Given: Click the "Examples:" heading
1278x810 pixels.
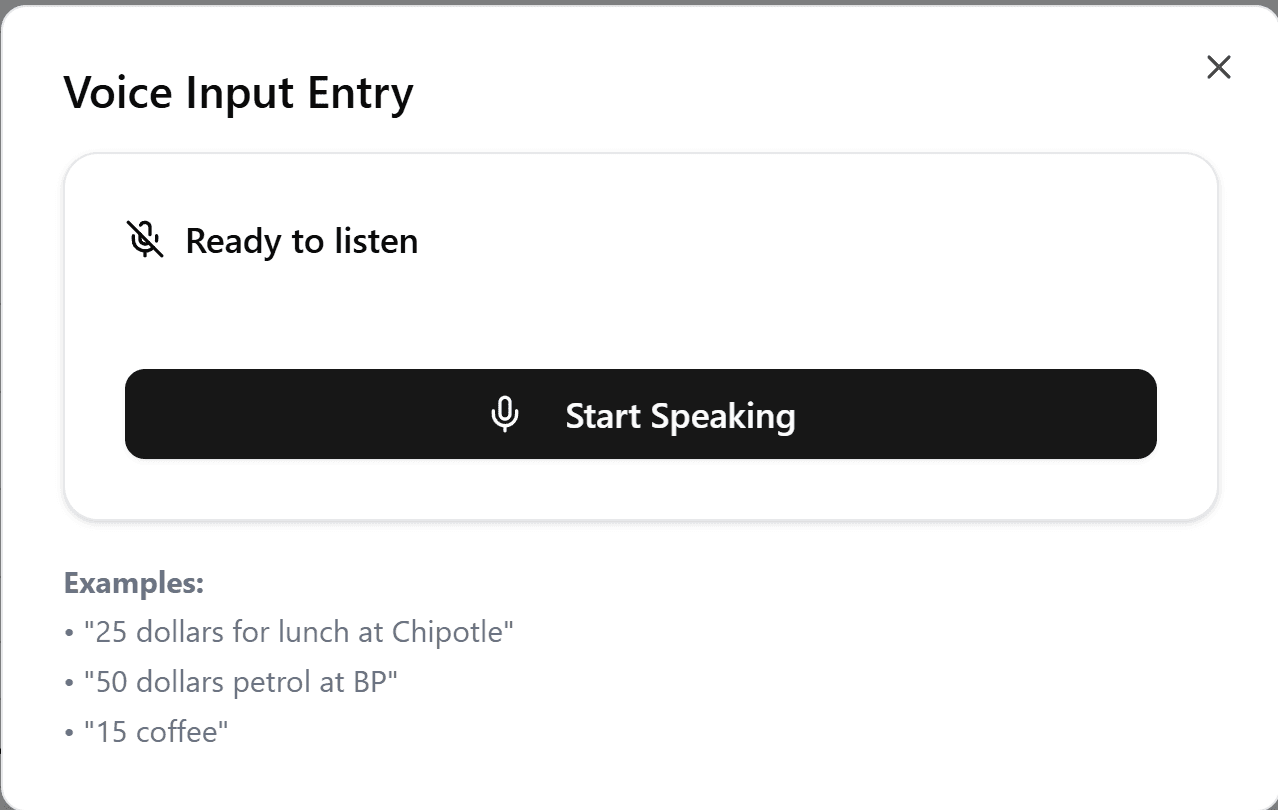Looking at the screenshot, I should tap(134, 583).
